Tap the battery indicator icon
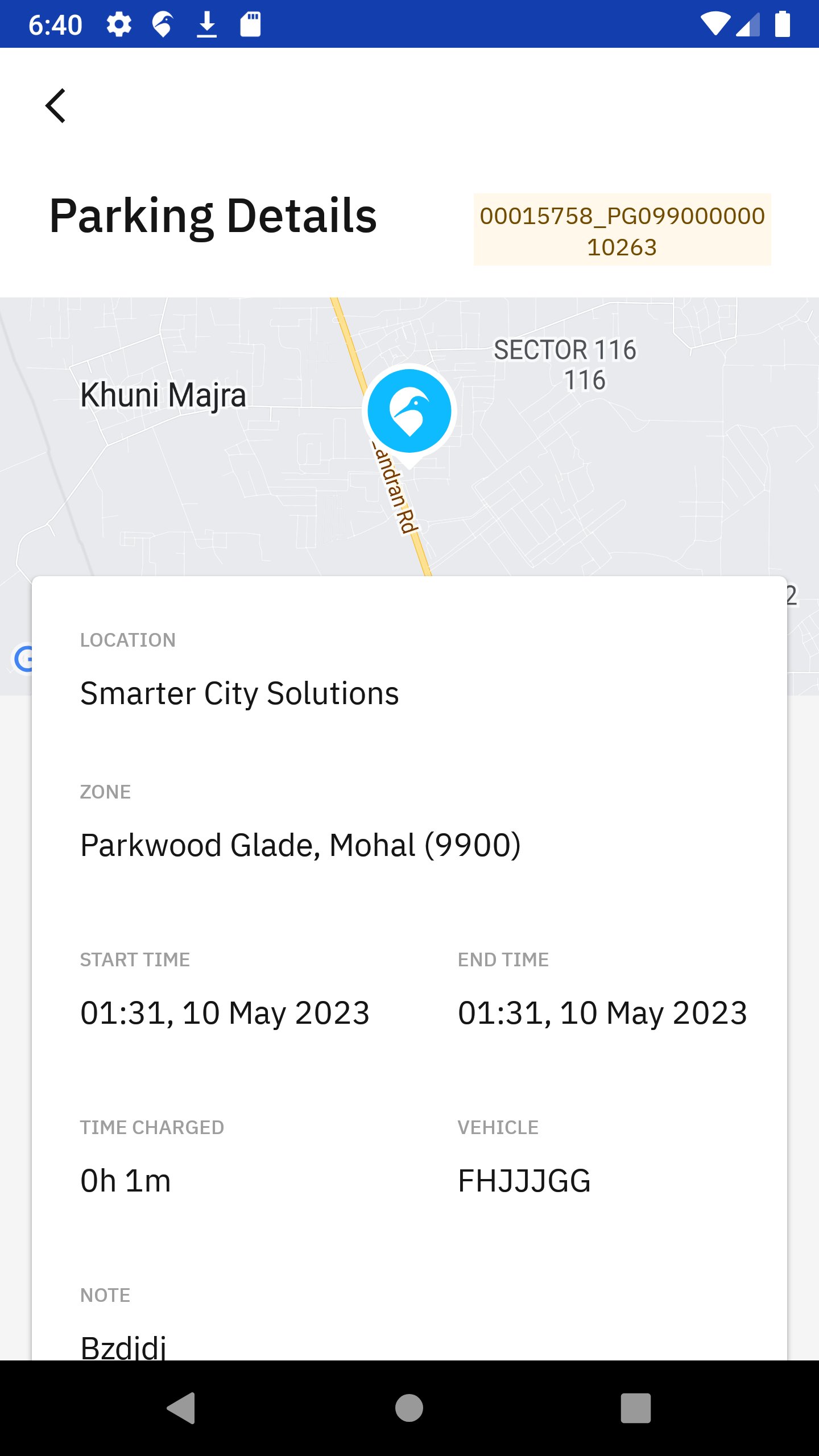This screenshot has width=819, height=1456. pos(783,25)
